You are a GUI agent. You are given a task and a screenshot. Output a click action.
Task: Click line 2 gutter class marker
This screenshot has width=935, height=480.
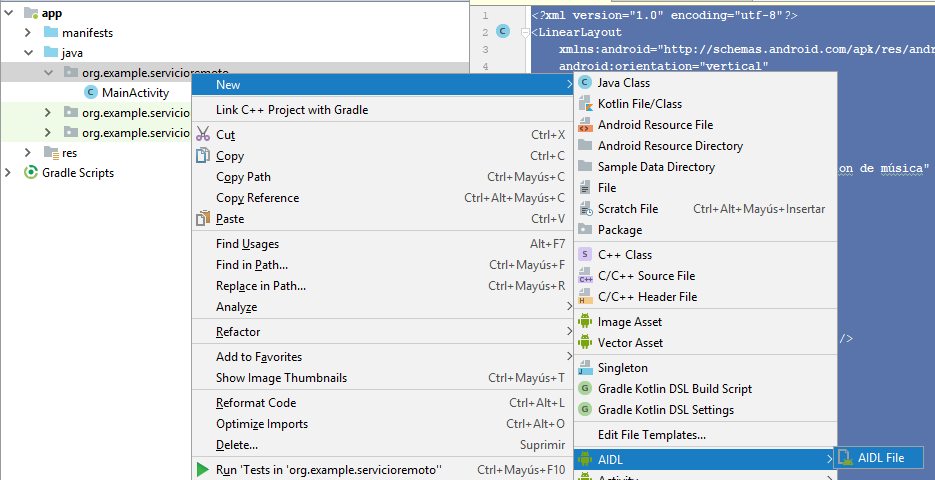503,32
